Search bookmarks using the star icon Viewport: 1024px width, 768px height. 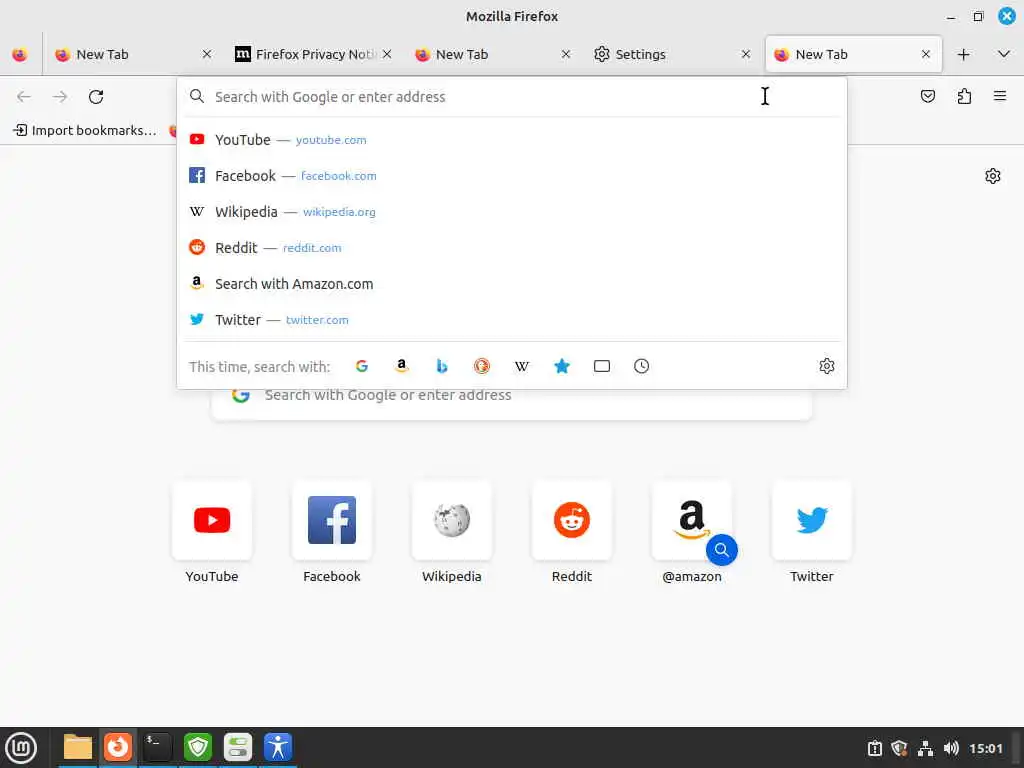[562, 366]
